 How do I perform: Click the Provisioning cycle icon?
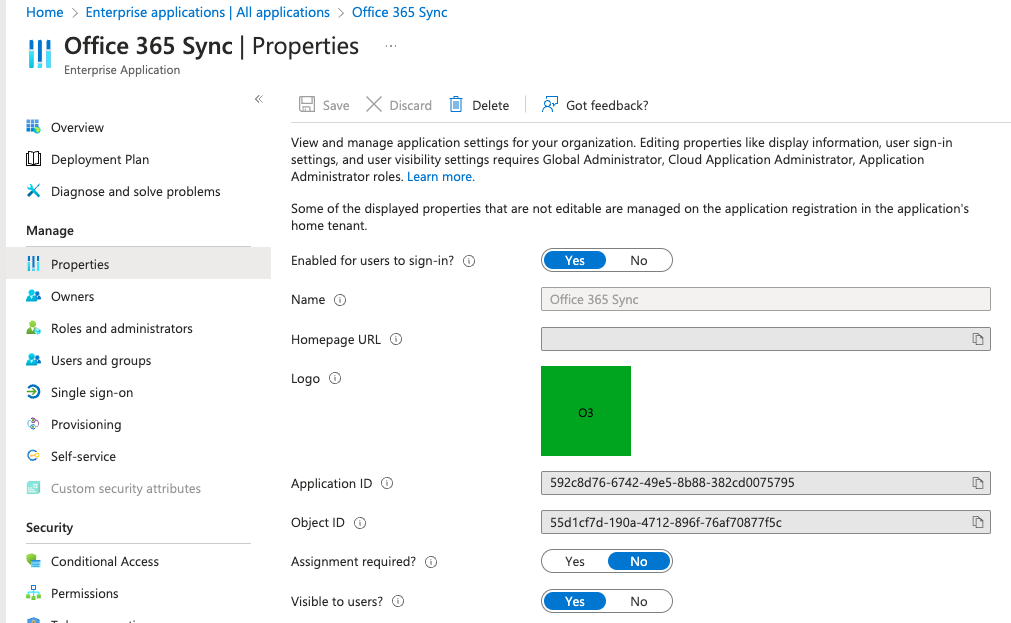[34, 424]
